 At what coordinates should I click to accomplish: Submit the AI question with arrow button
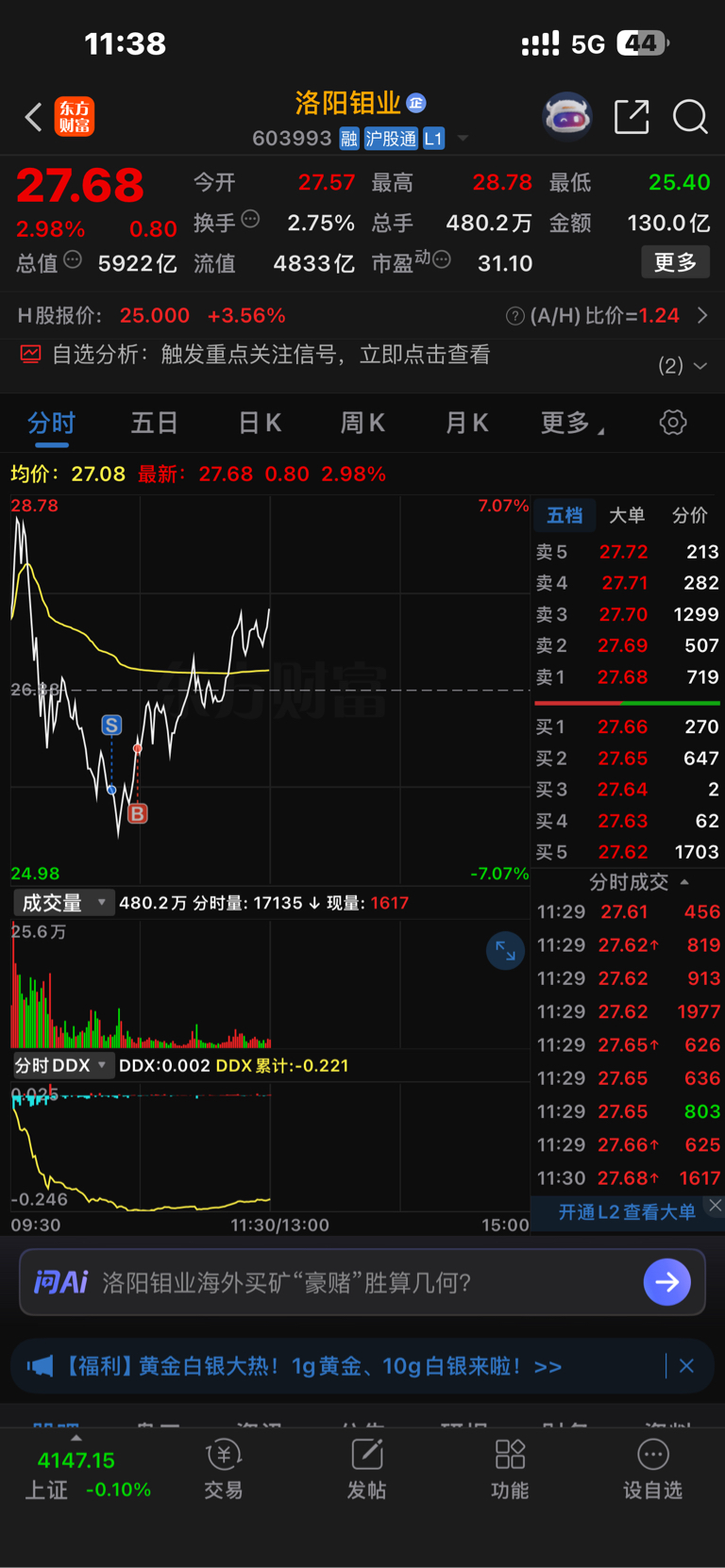click(666, 1282)
